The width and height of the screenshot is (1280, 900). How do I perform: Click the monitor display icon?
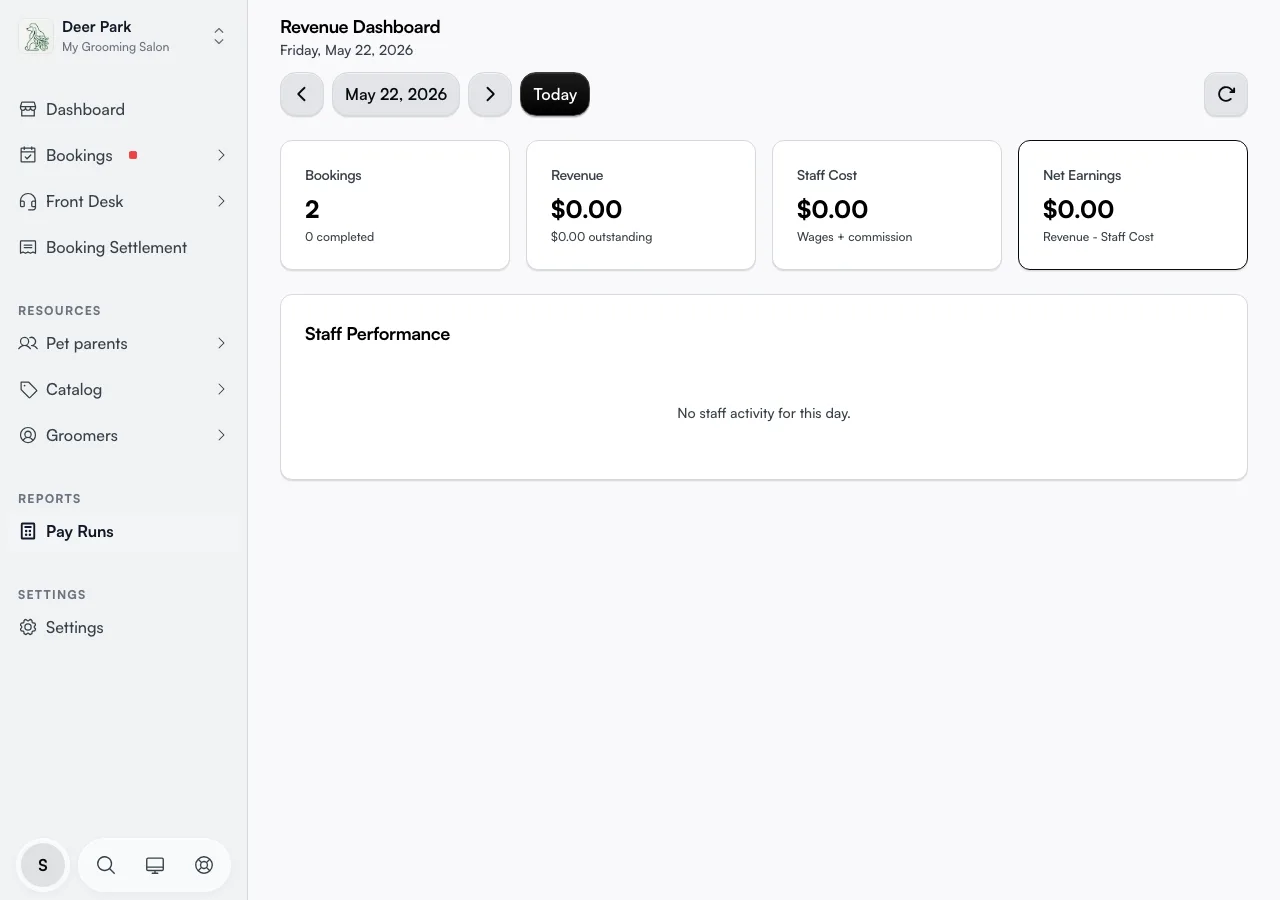click(155, 865)
